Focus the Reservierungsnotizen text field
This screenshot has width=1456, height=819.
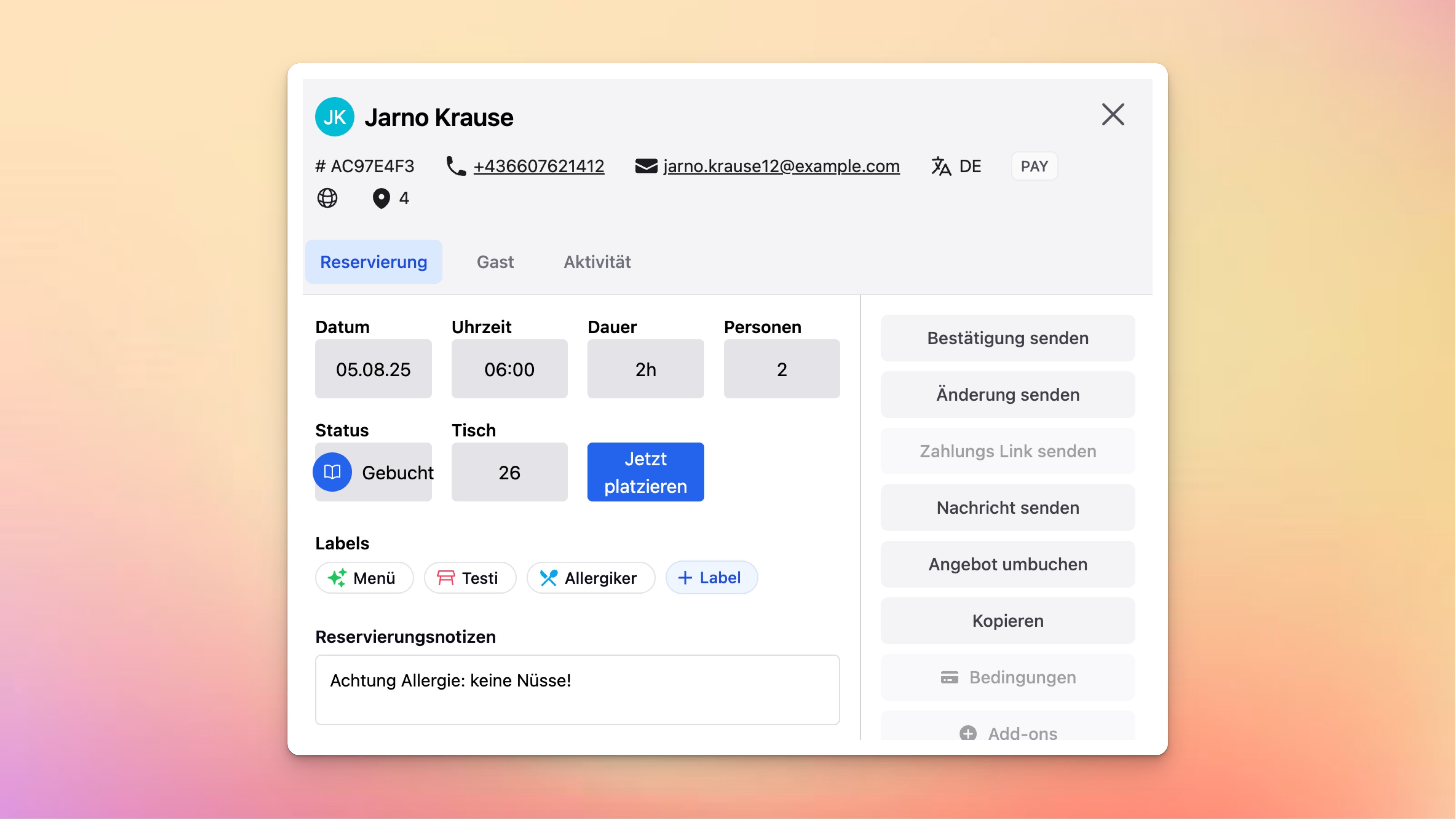(578, 690)
